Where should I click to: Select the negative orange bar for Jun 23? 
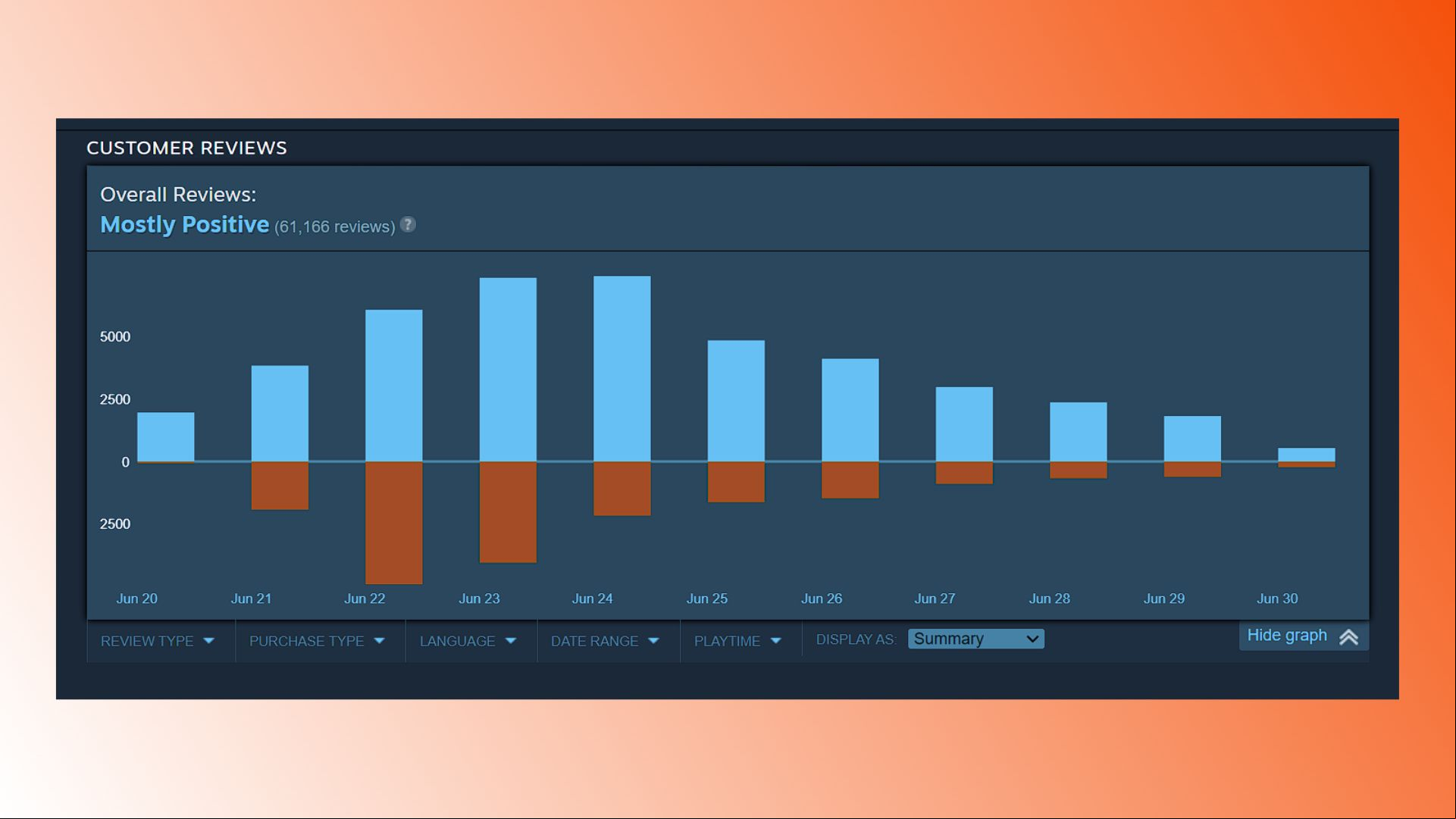pos(508,512)
